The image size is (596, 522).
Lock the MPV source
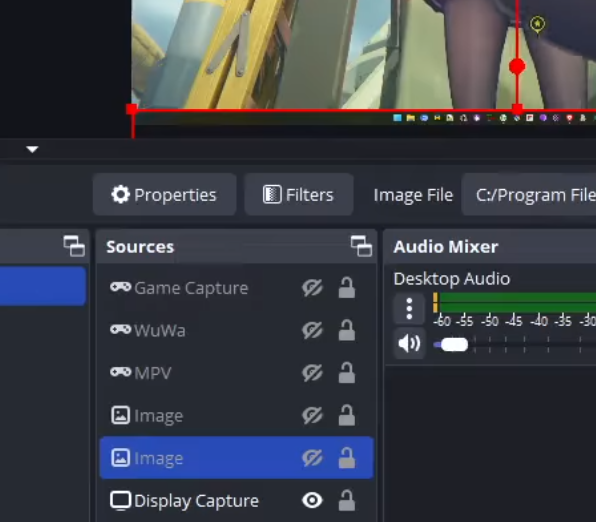pos(347,373)
